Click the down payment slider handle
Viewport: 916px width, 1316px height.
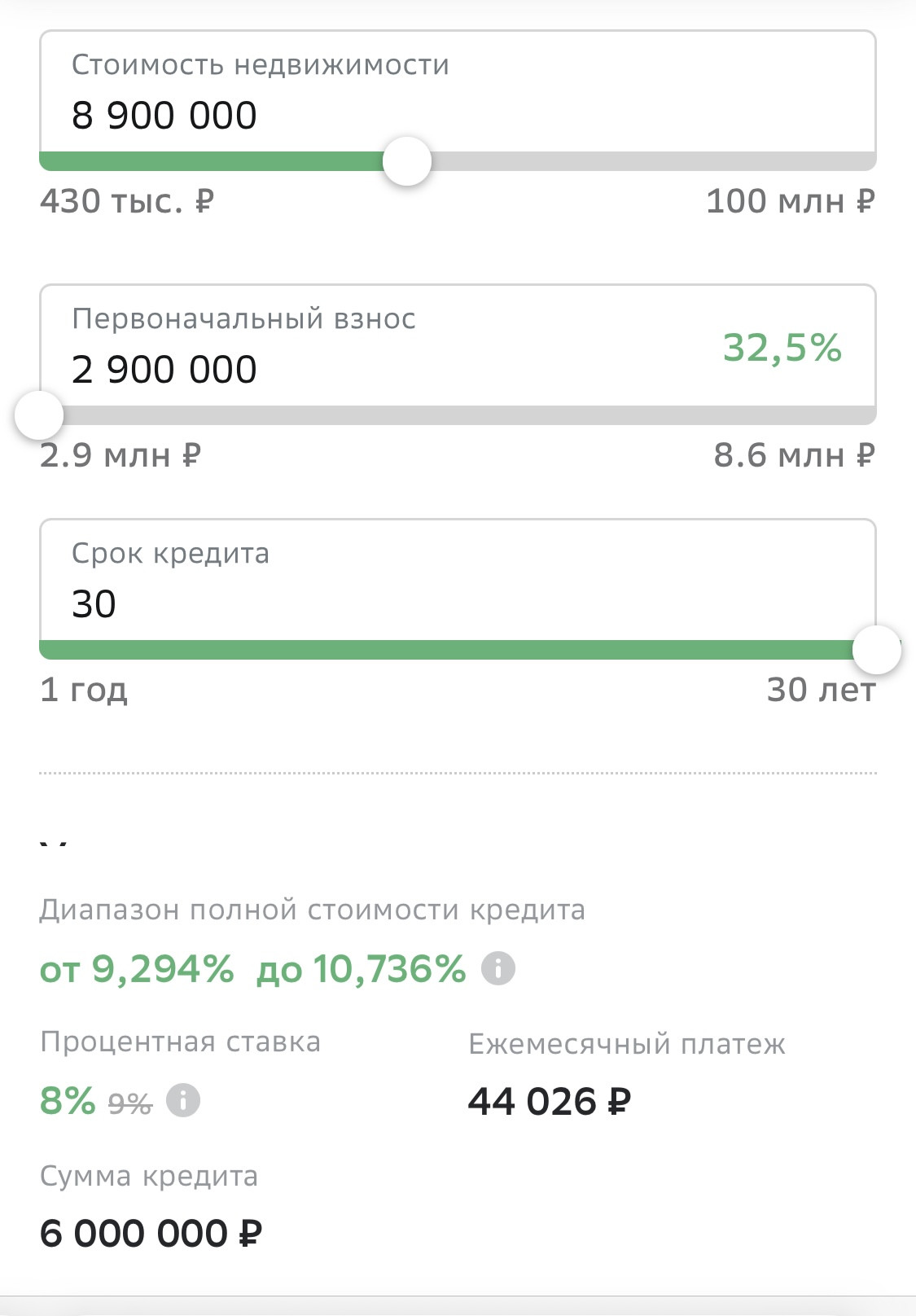39,415
